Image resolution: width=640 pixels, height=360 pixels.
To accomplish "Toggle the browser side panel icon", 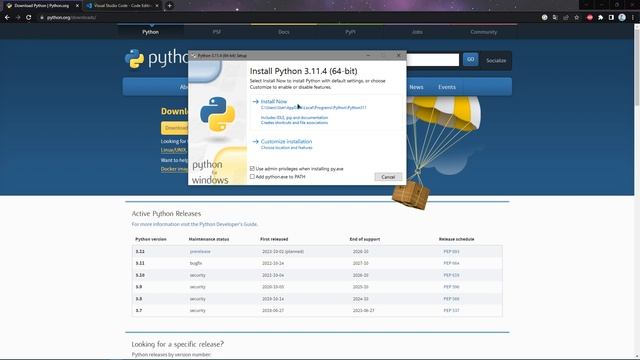I will click(611, 18).
